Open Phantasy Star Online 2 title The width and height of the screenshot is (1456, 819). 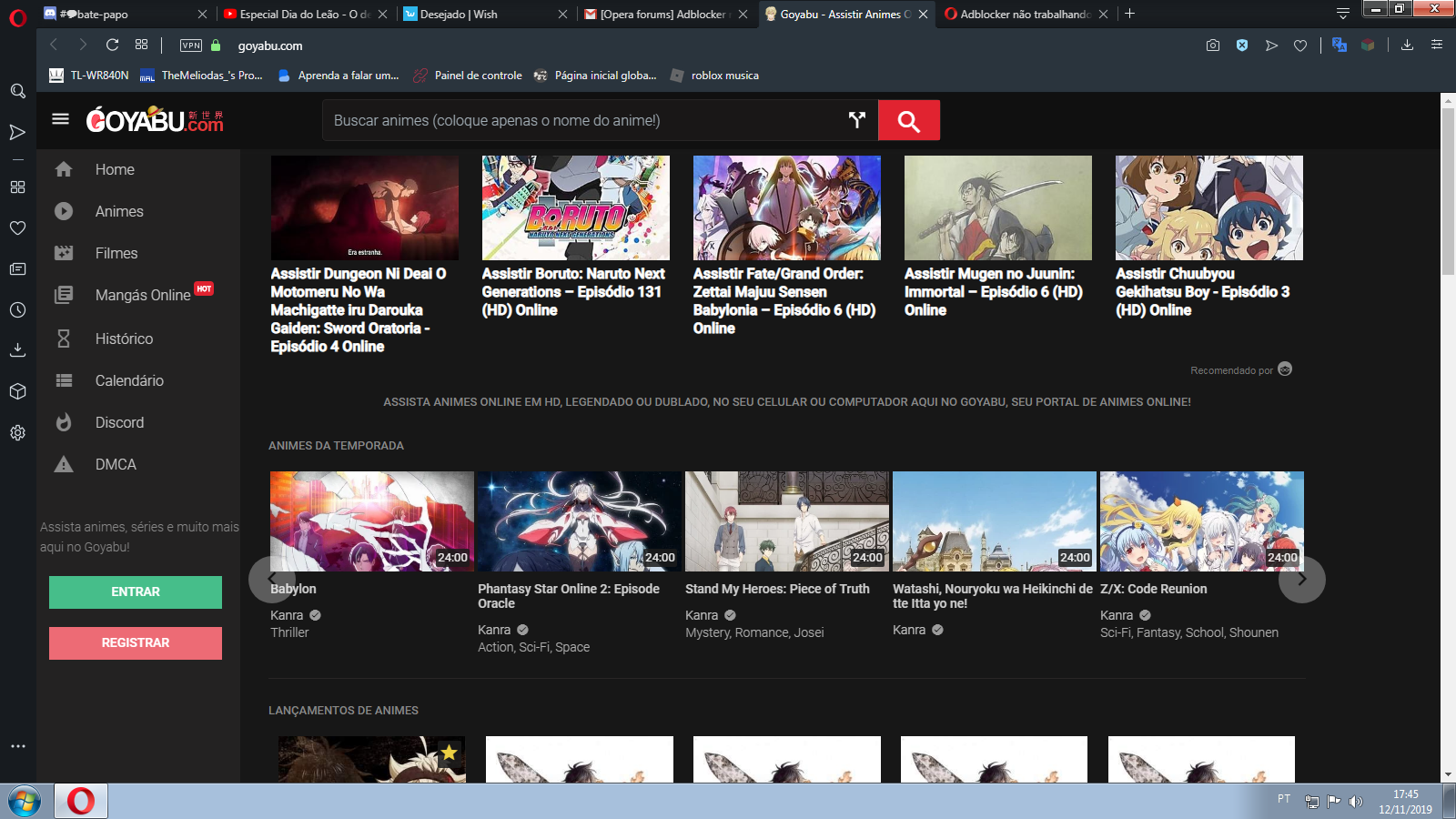click(569, 596)
